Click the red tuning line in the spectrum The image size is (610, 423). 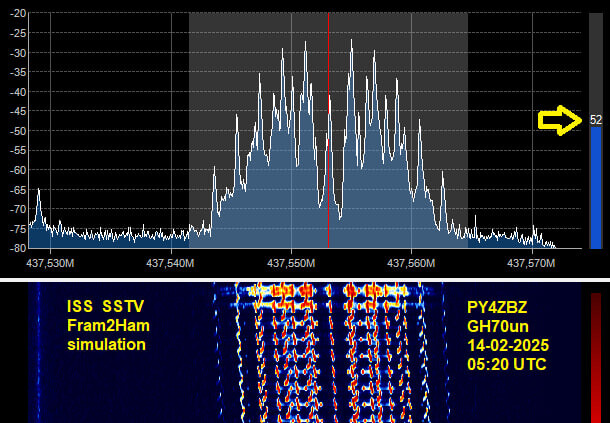328,130
